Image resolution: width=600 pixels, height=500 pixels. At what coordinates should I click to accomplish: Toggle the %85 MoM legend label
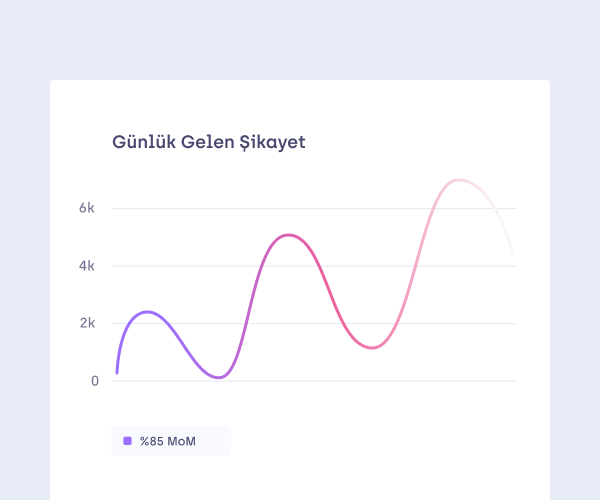coord(168,441)
